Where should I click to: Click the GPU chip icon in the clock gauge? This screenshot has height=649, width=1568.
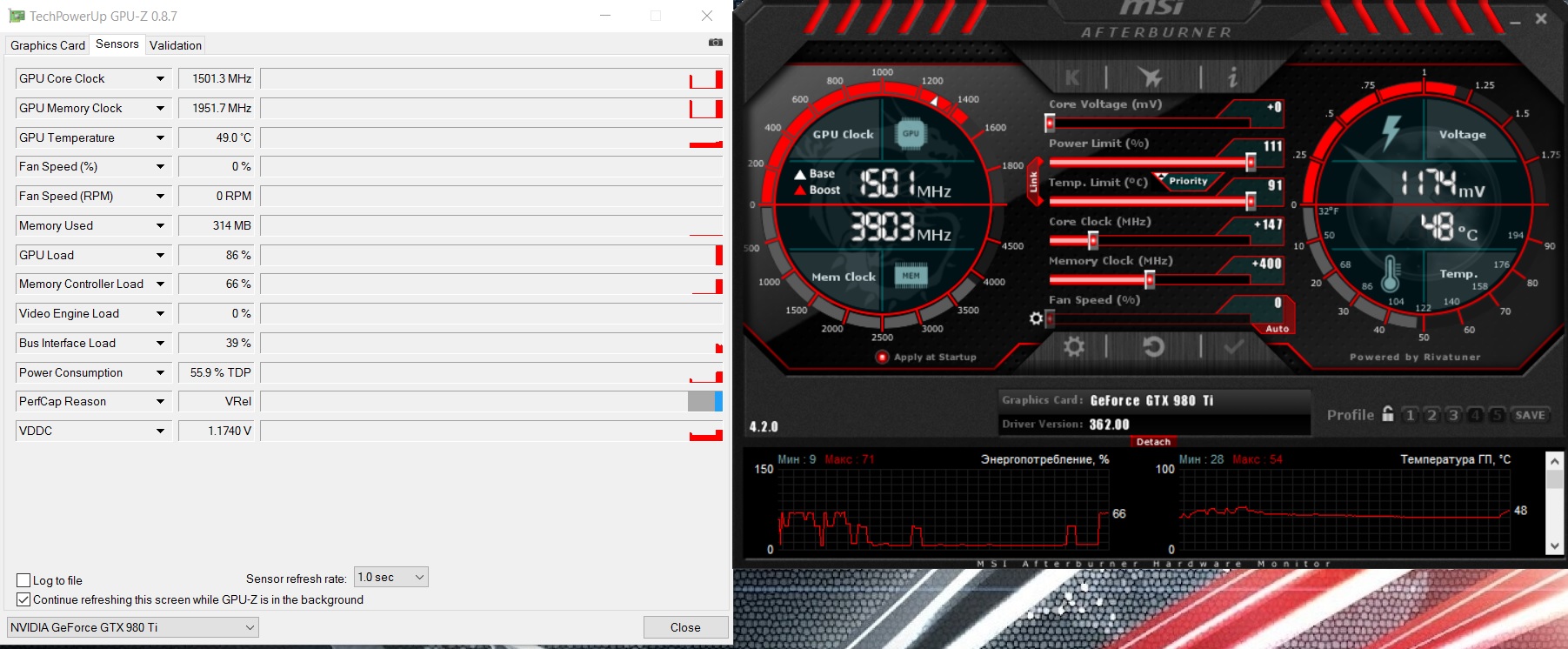pyautogui.click(x=911, y=133)
